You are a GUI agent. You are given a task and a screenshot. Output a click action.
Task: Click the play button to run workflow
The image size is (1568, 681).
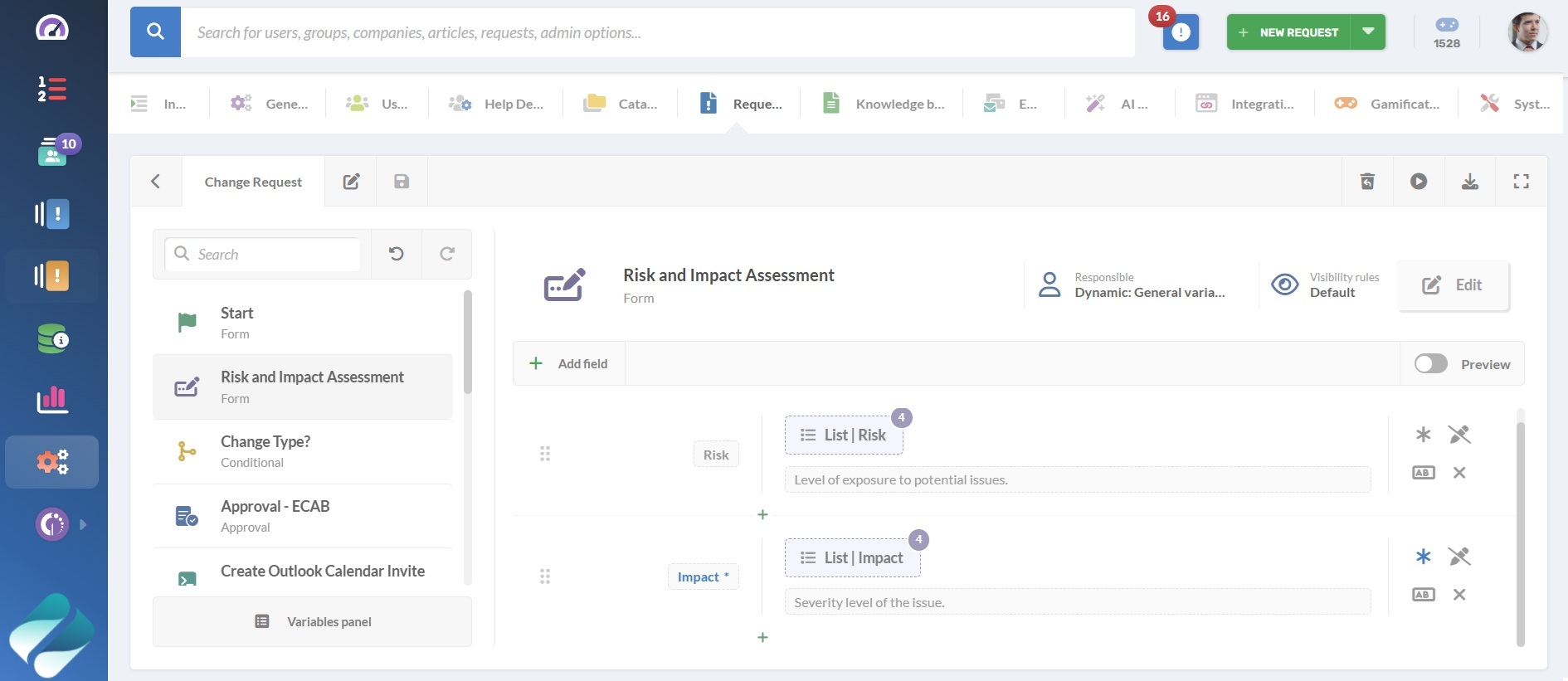[1418, 182]
